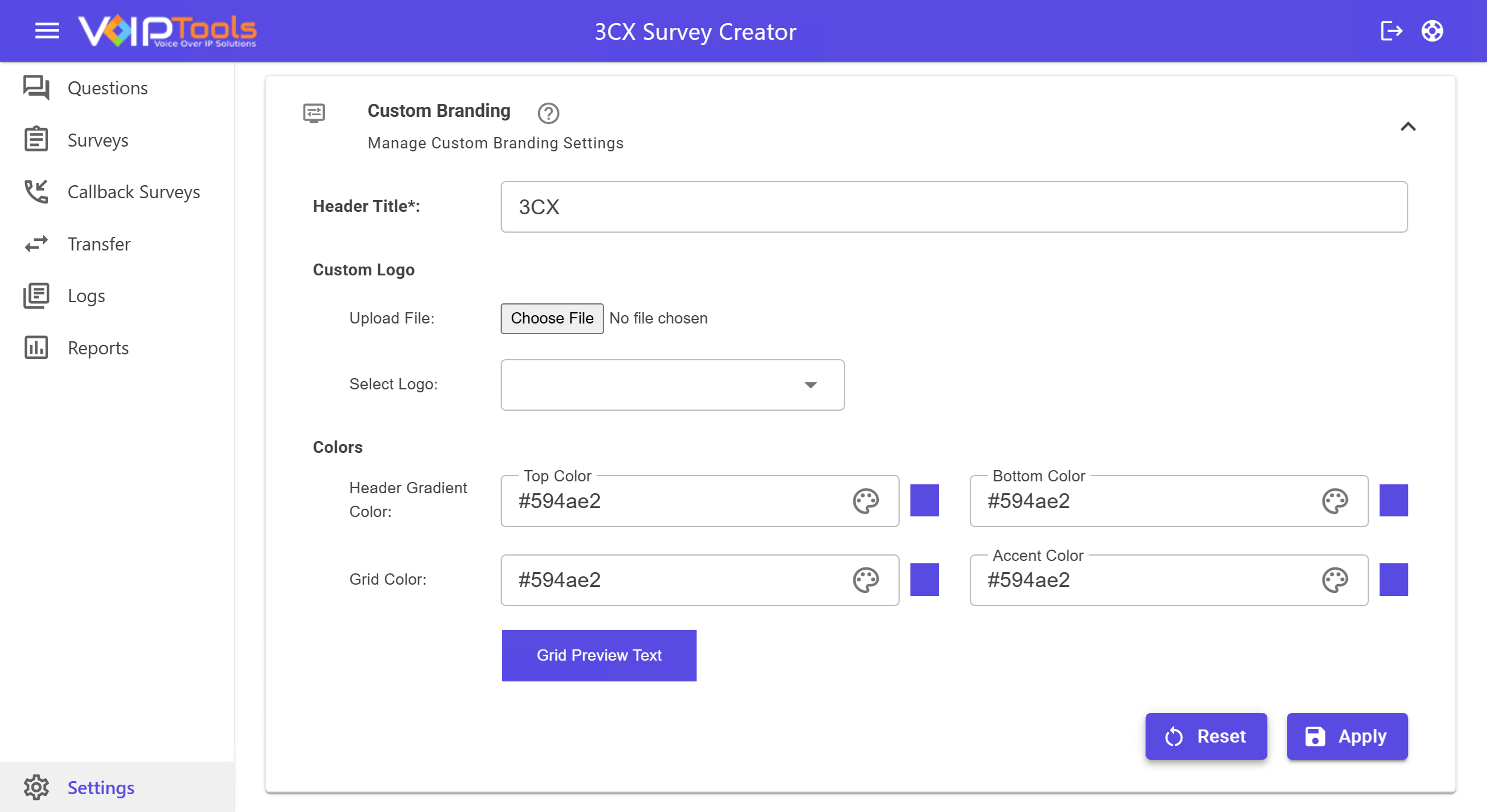
Task: Go to Surveys in the sidebar
Action: coord(117,140)
